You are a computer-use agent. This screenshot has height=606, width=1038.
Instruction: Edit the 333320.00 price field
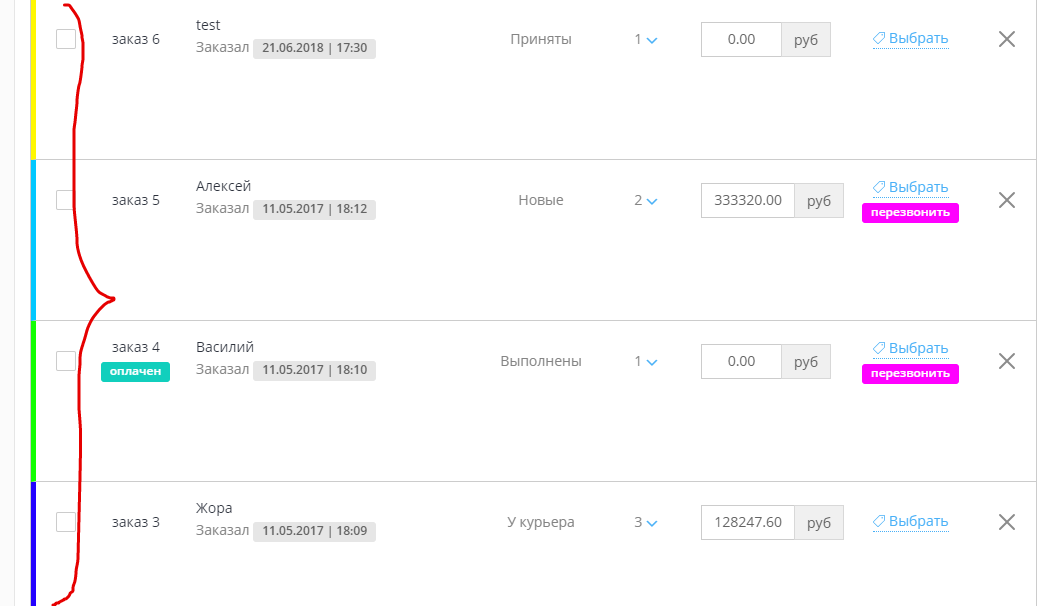pos(748,200)
